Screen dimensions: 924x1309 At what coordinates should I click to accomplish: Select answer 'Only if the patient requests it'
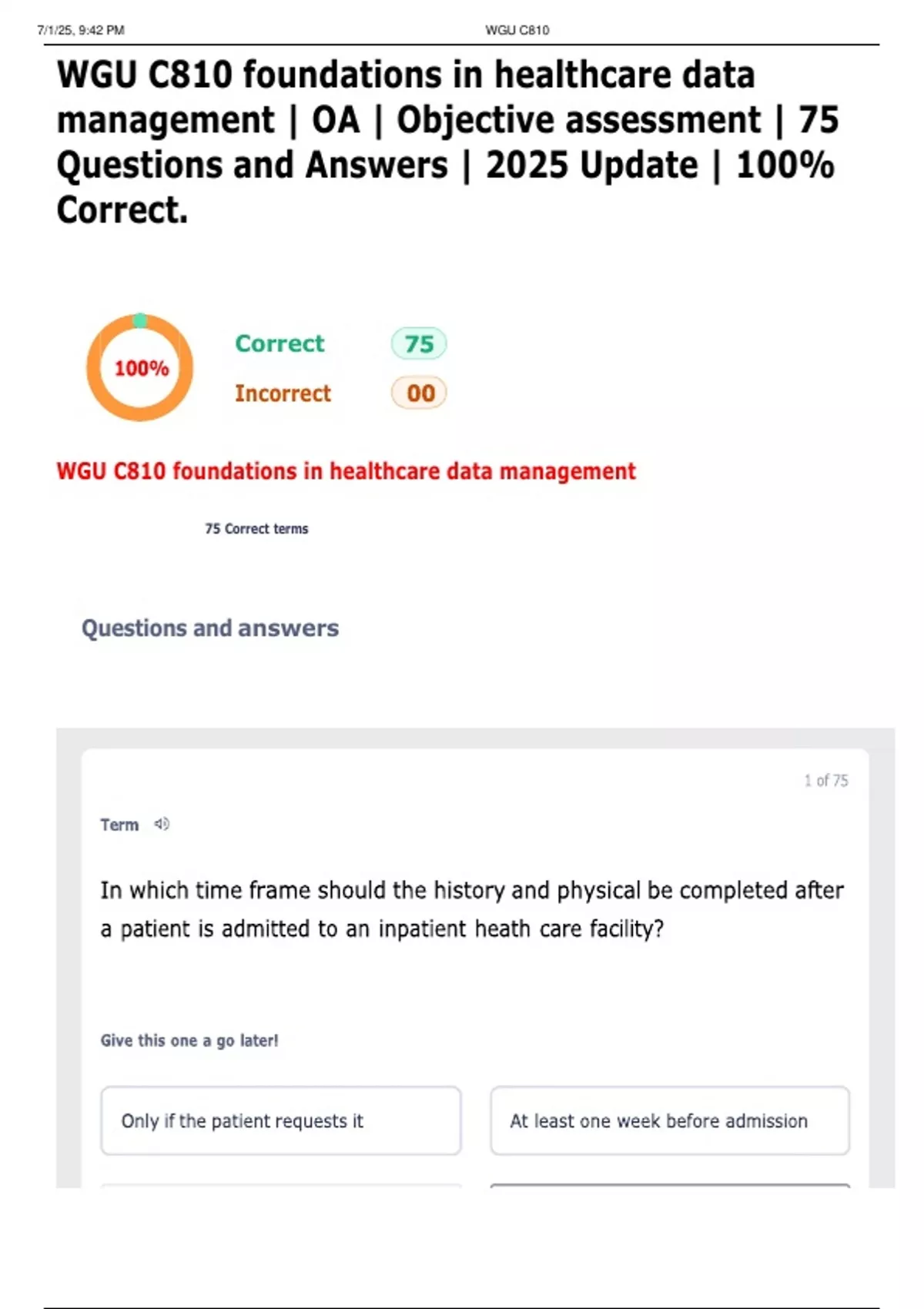281,1120
